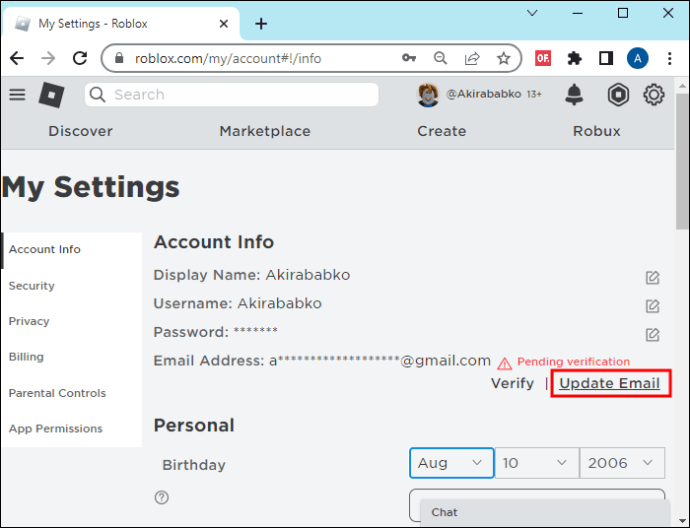Open the Create page
Viewport: 690px width, 528px height.
coord(441,131)
